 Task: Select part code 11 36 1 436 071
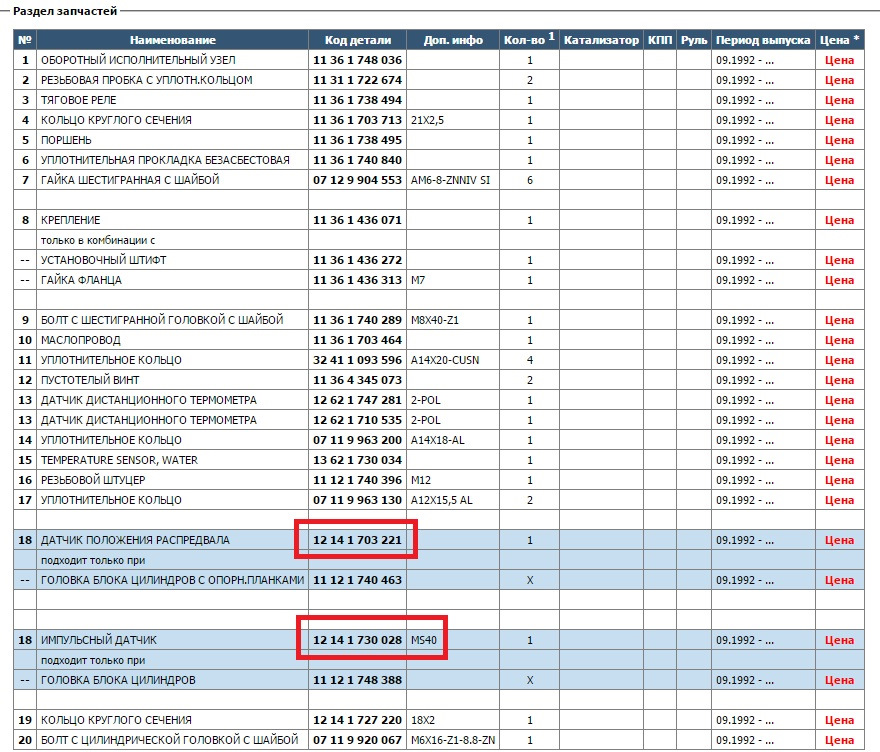[x=358, y=221]
